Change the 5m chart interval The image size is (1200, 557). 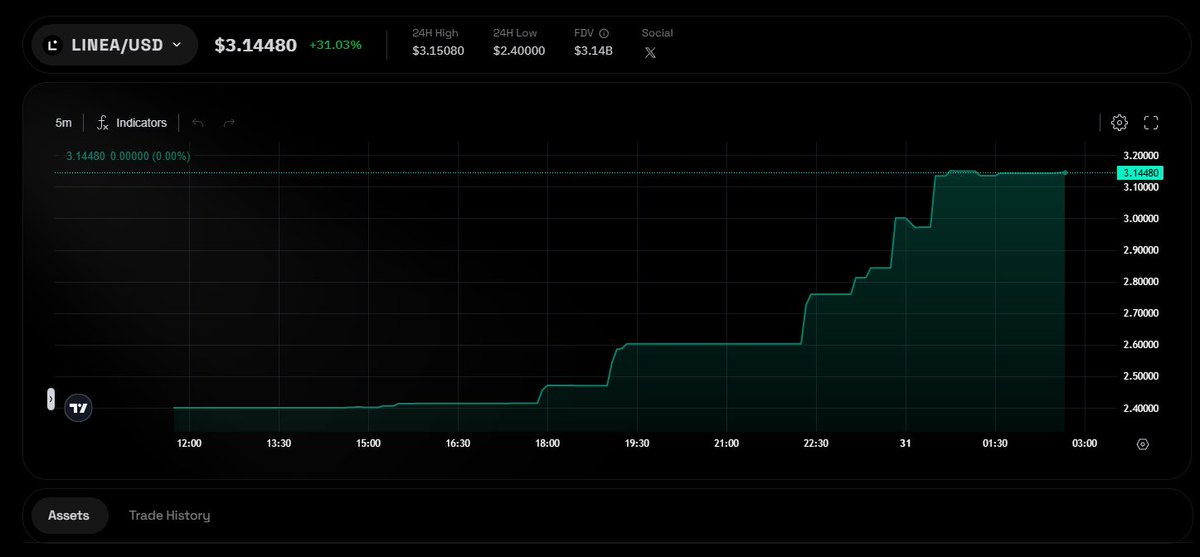click(x=63, y=123)
